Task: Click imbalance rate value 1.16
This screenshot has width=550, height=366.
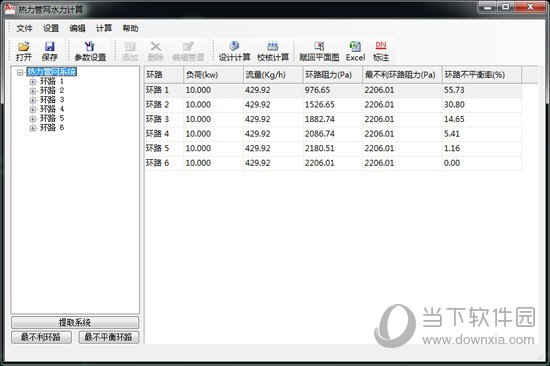Action: click(x=451, y=148)
